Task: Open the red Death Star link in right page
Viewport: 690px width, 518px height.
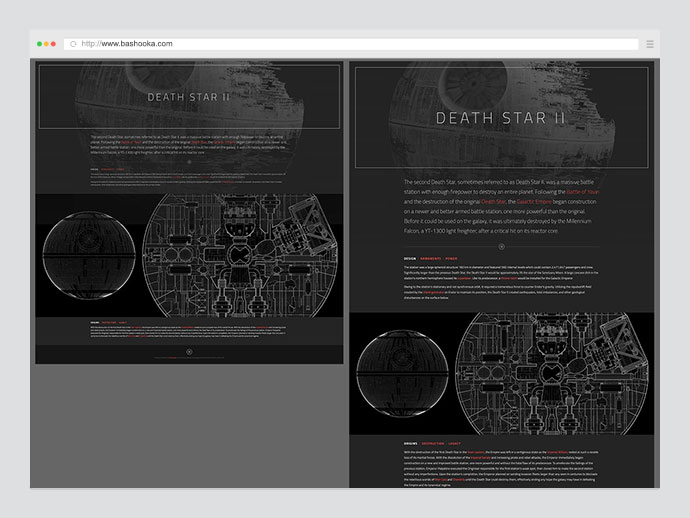Action: 493,202
